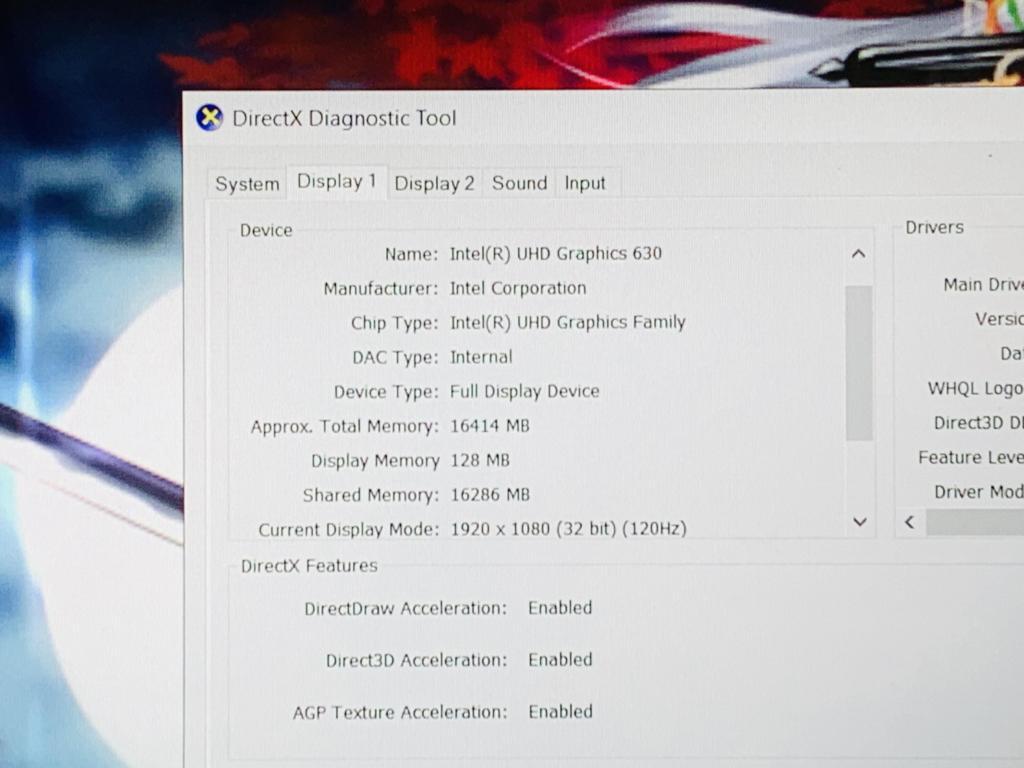The height and width of the screenshot is (768, 1024).
Task: Click the Enabled status for DirectDraw Acceleration
Action: coord(560,608)
